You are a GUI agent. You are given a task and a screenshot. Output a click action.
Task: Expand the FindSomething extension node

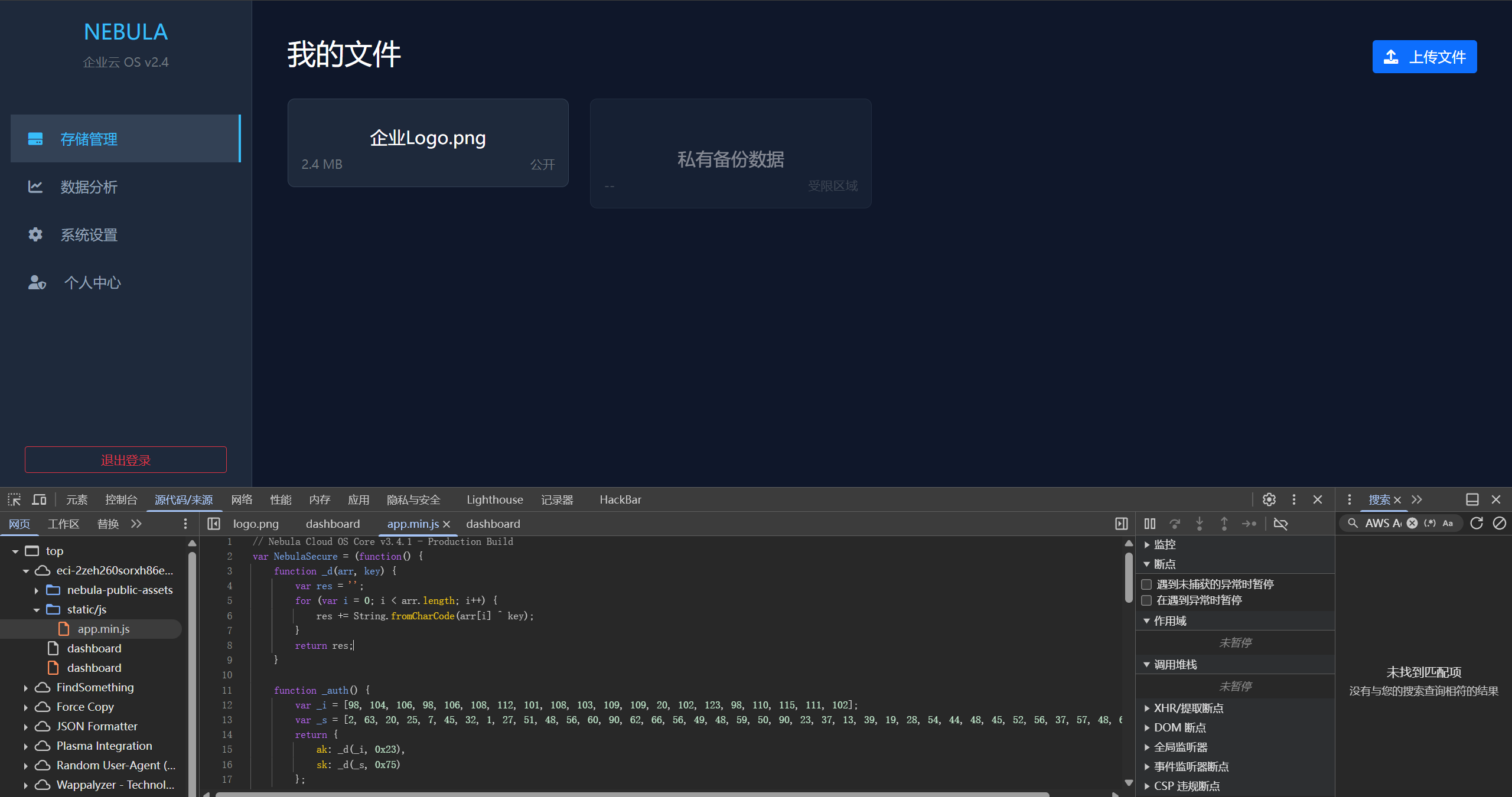coord(26,688)
